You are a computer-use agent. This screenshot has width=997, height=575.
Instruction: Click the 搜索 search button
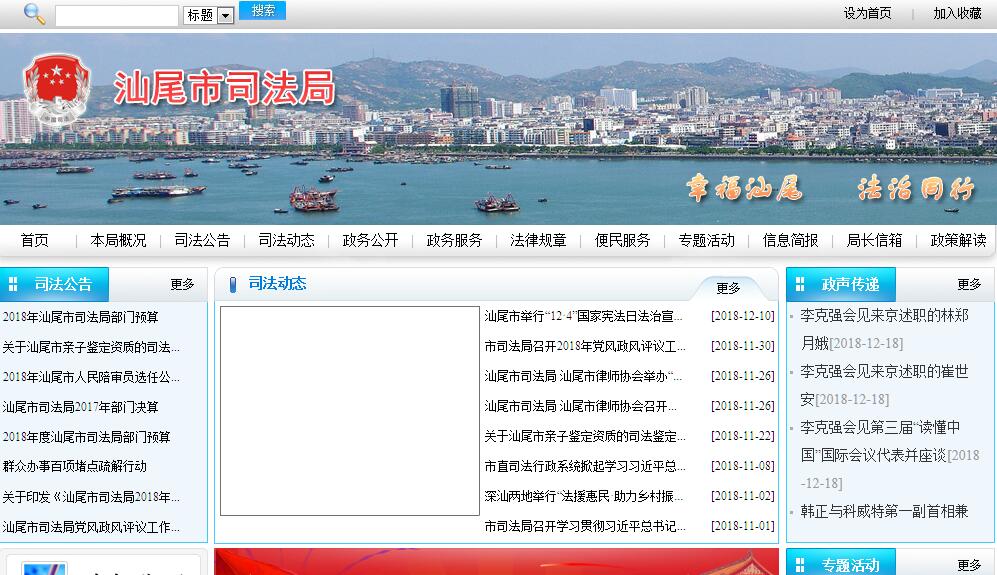click(262, 11)
